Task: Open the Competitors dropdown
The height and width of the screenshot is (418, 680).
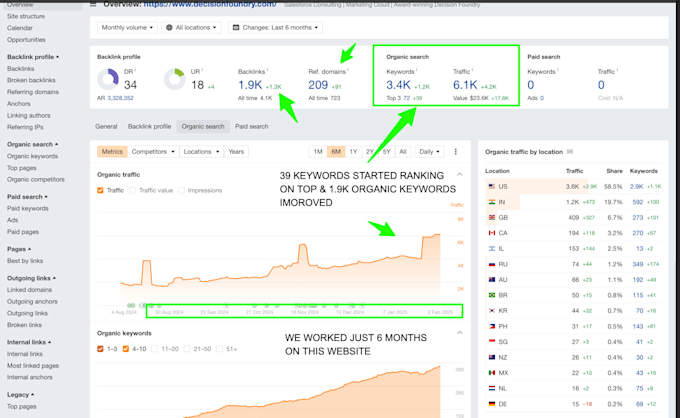Action: [153, 152]
